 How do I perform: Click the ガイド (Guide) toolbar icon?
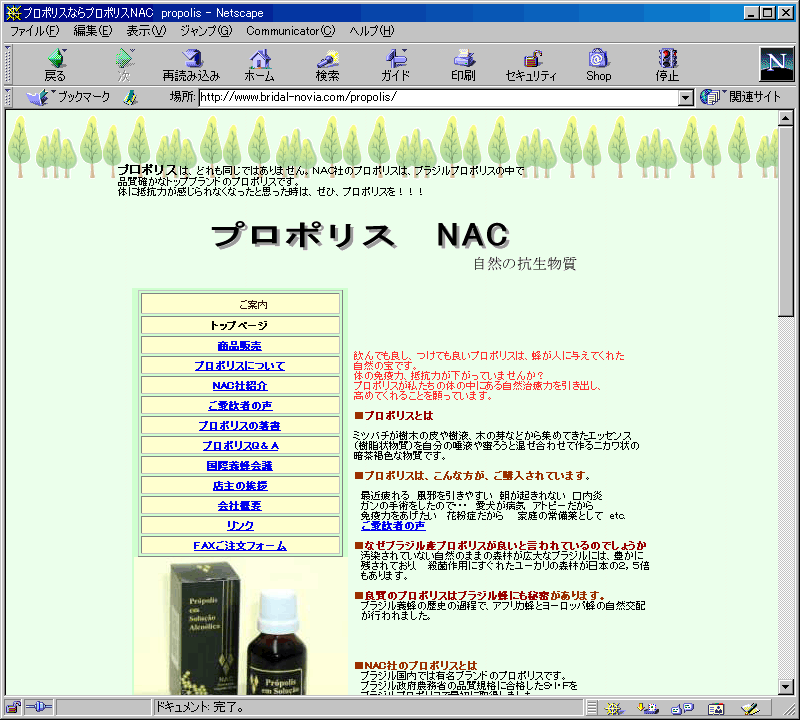pos(395,65)
